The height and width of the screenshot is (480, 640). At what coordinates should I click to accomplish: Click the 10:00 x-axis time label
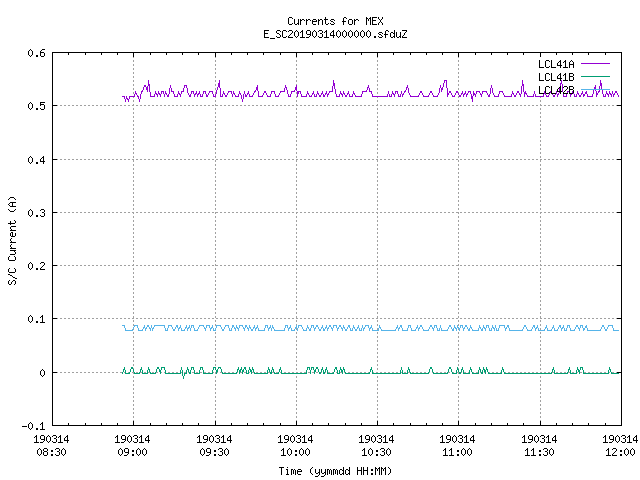(295, 452)
